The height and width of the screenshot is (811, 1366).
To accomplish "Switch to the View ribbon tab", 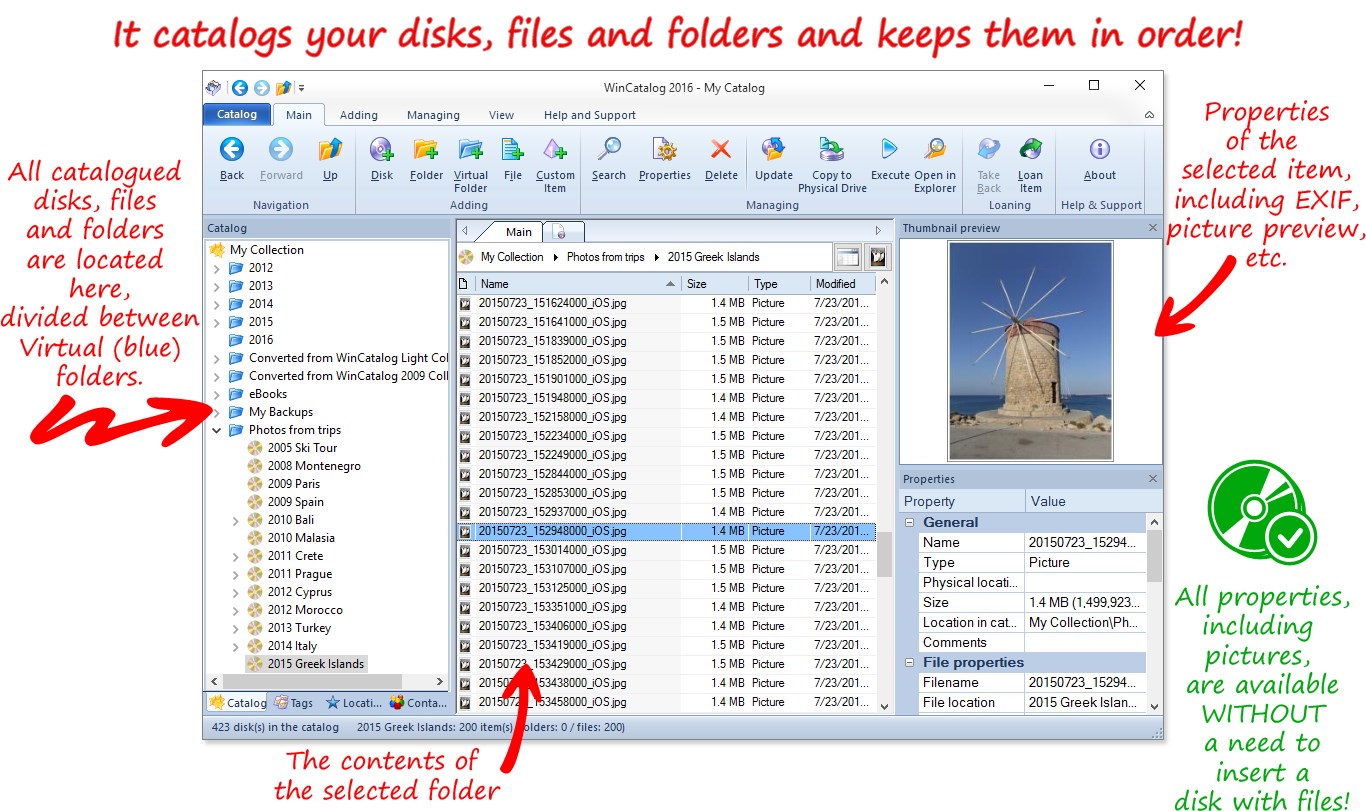I will point(501,115).
